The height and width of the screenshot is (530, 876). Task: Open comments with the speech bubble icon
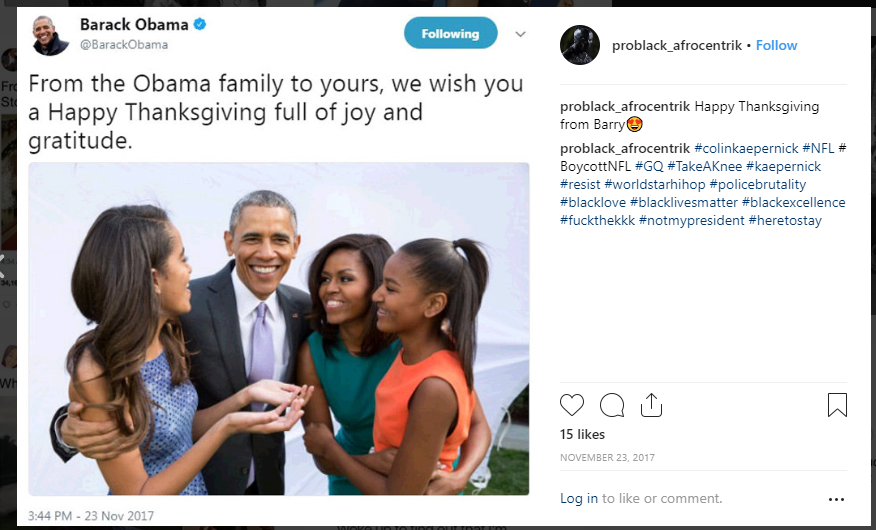pyautogui.click(x=612, y=405)
